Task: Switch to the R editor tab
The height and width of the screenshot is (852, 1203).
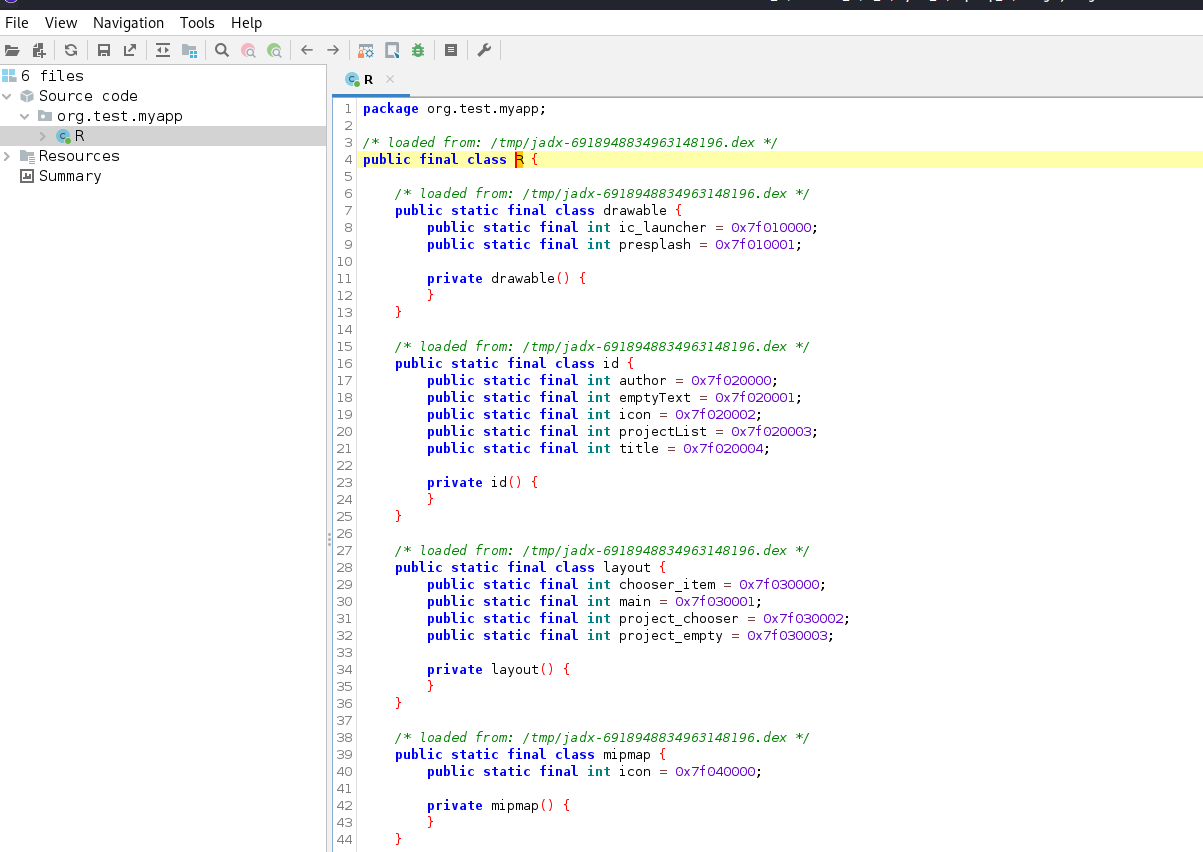Action: pyautogui.click(x=369, y=79)
